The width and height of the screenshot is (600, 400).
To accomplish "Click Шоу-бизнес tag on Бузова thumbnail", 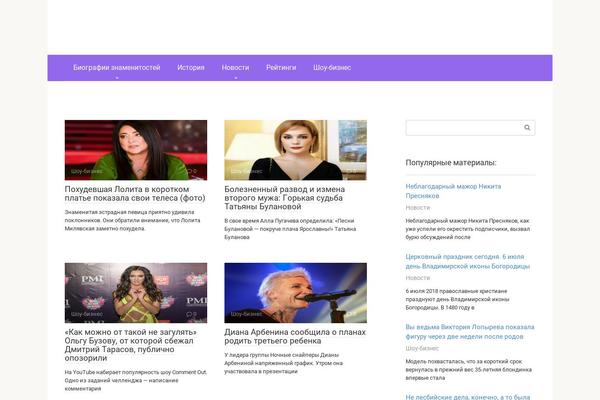I will tap(86, 314).
